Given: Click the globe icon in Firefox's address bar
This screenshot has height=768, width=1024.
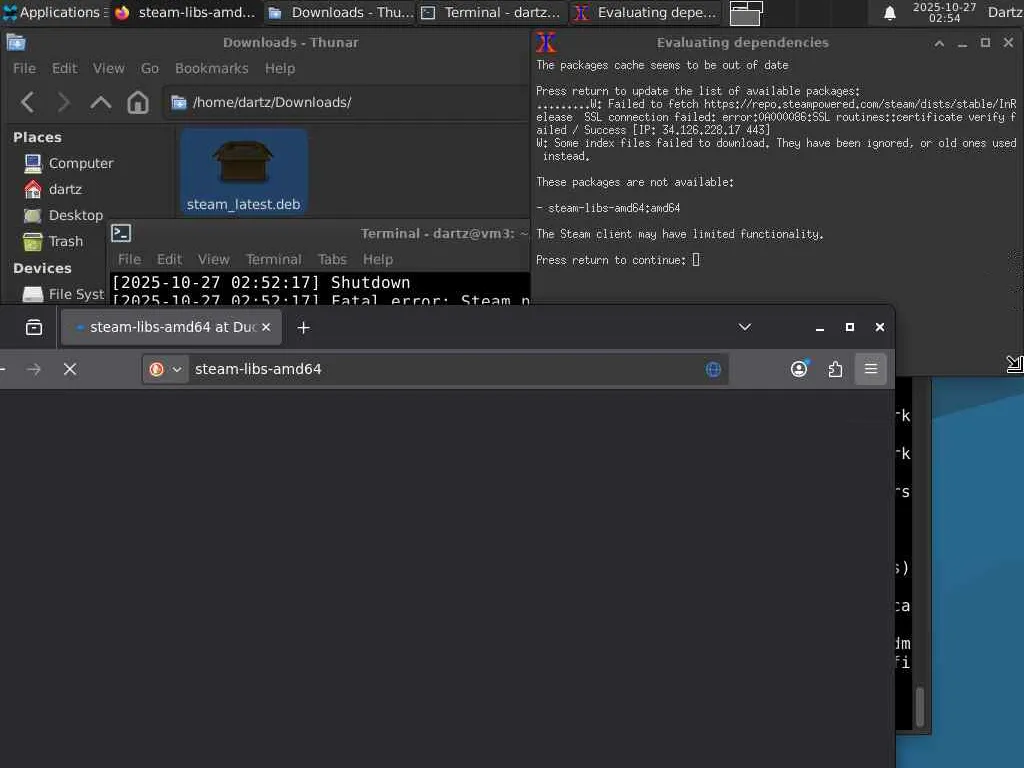Looking at the screenshot, I should 713,370.
